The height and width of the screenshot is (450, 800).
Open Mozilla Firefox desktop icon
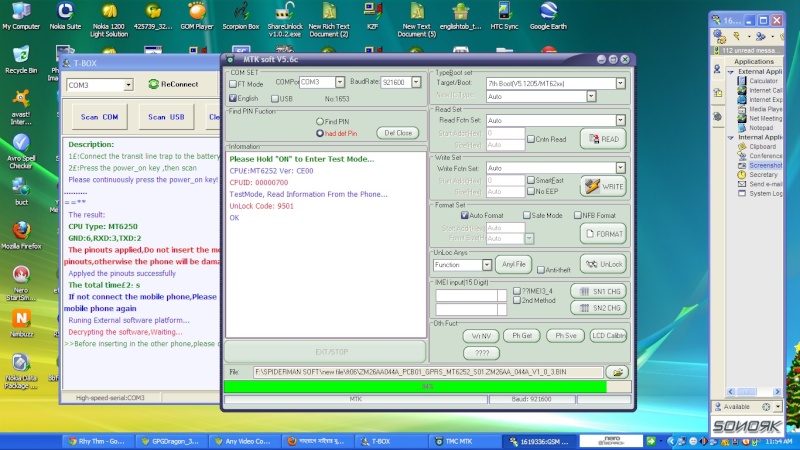tap(21, 235)
